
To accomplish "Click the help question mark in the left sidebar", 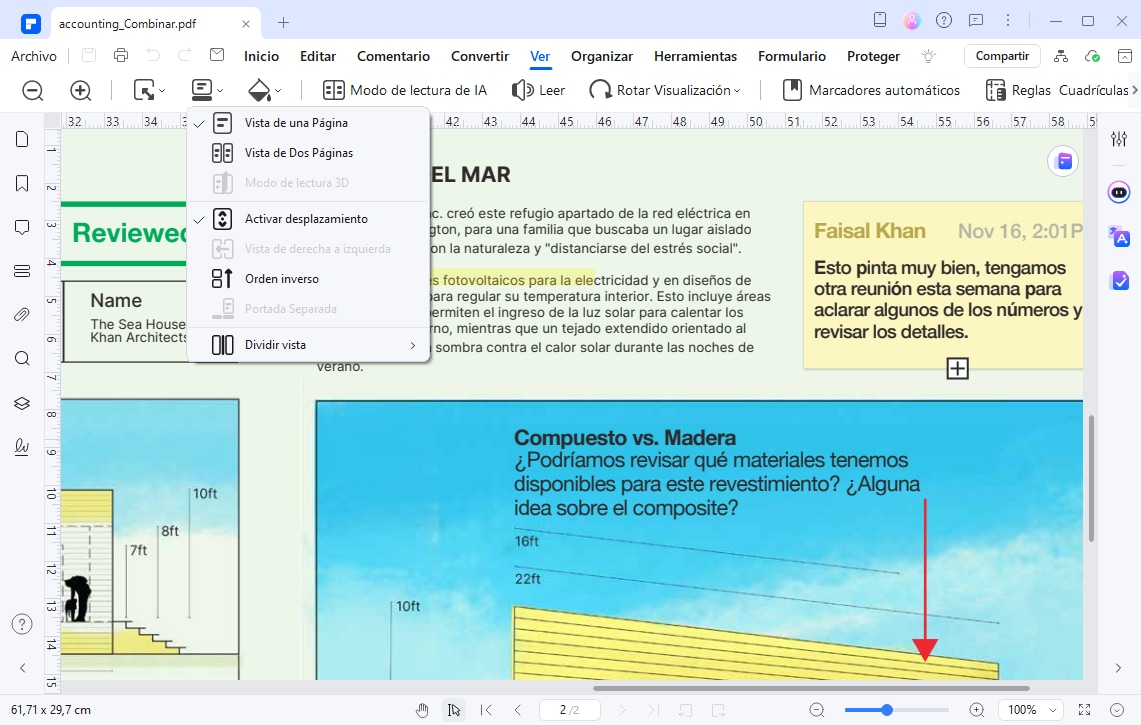I will 22,624.
